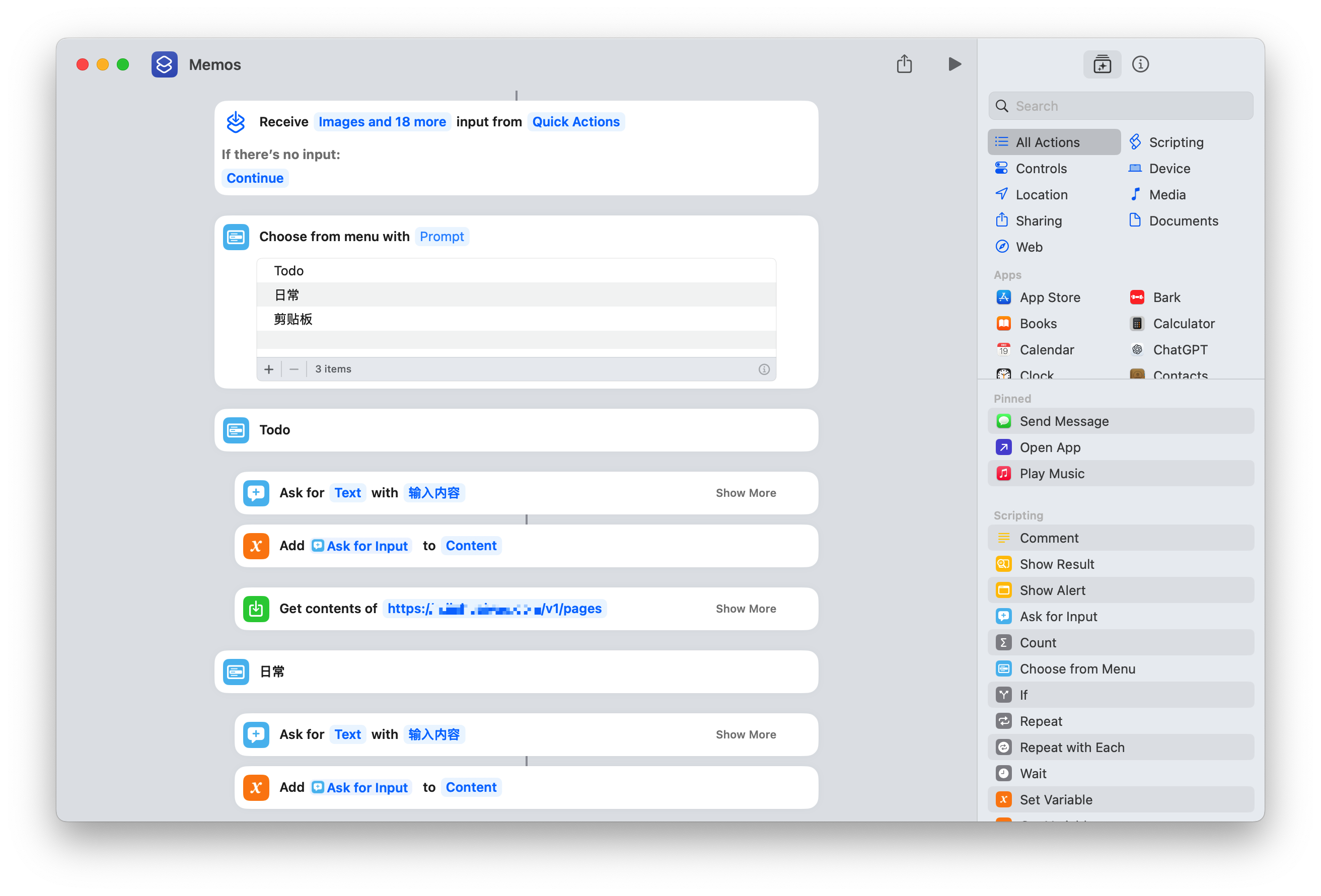Change the Continue no-input behavior
Image resolution: width=1321 pixels, height=896 pixels.
coord(255,178)
